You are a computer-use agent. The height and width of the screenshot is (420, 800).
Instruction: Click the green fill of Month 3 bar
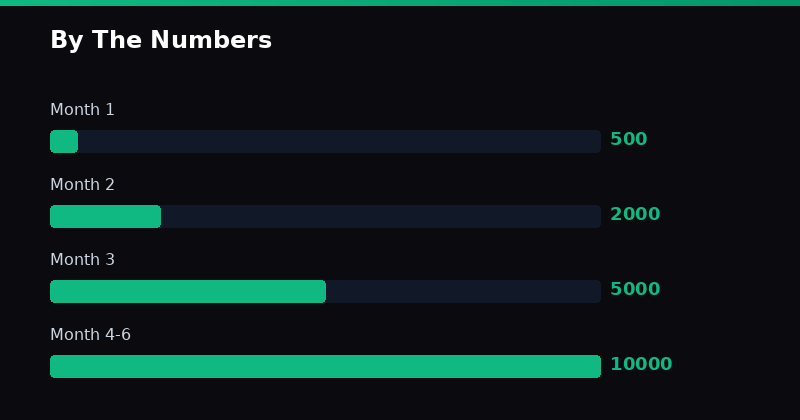tap(188, 291)
